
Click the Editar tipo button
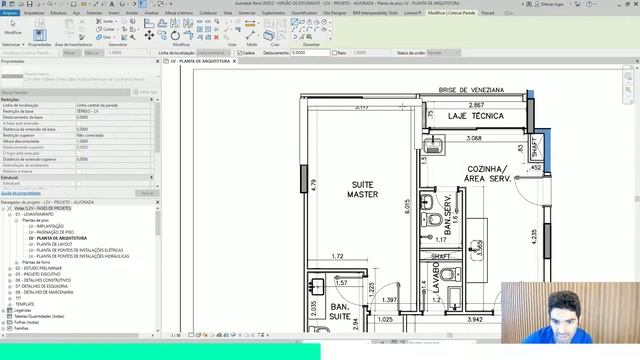(x=145, y=92)
